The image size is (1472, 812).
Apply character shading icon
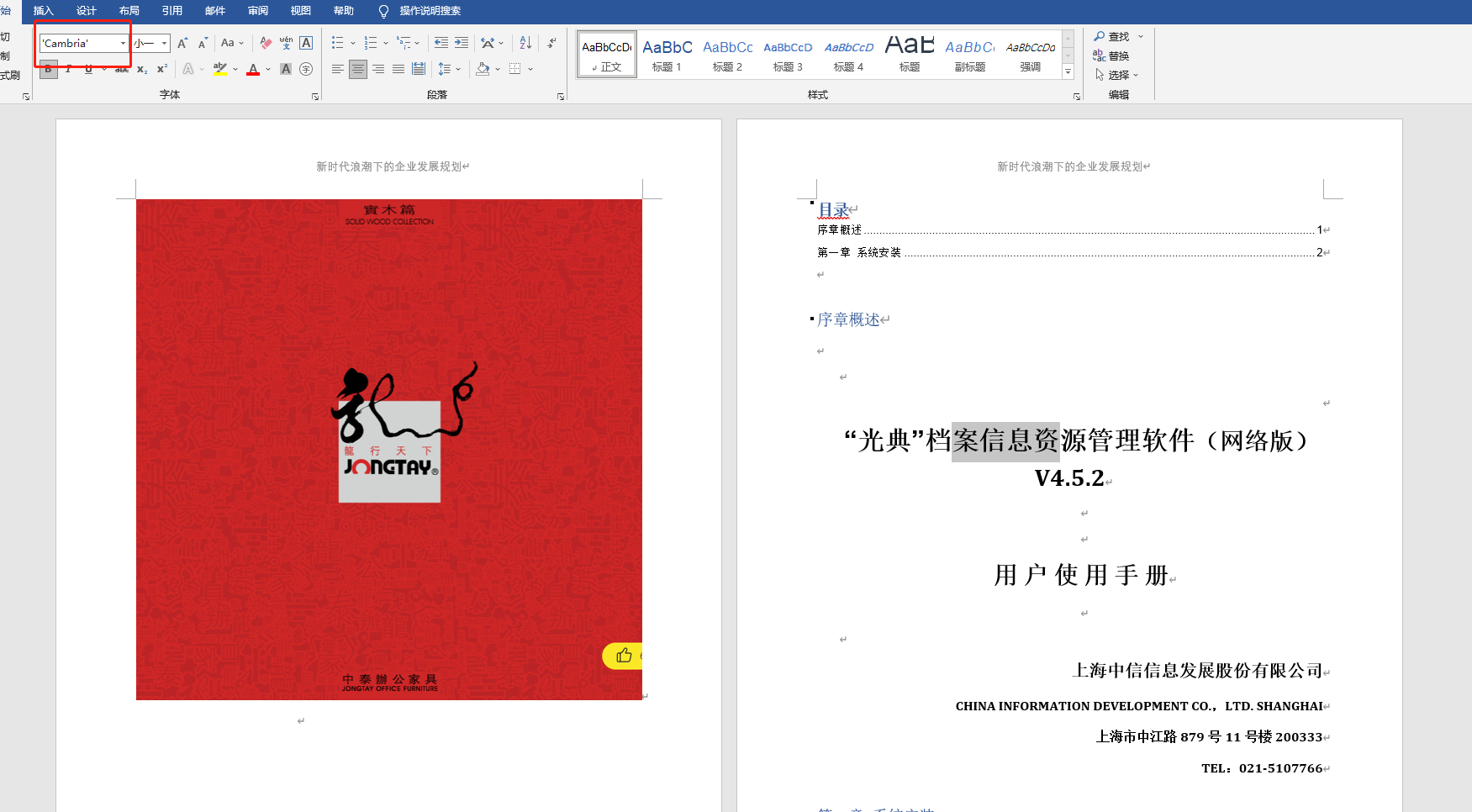(x=286, y=69)
